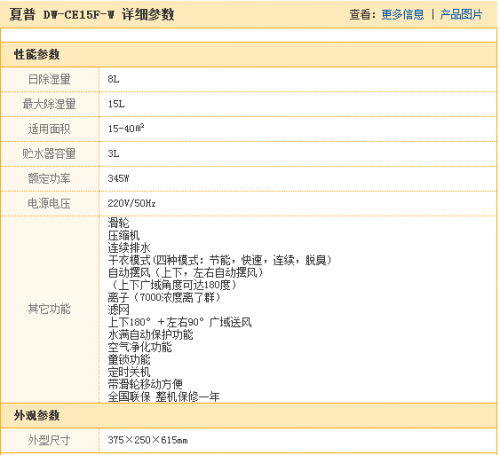Image resolution: width=500 pixels, height=455 pixels.
Task: Click the 夏普 DW-CE15F-W 详细参数 title
Action: pyautogui.click(x=92, y=15)
